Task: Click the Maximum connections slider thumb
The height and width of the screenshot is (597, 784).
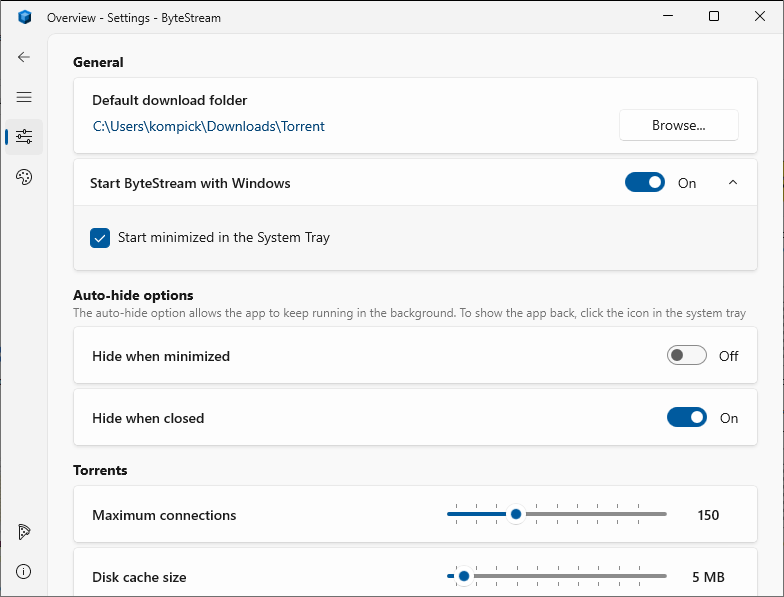Action: coord(516,514)
